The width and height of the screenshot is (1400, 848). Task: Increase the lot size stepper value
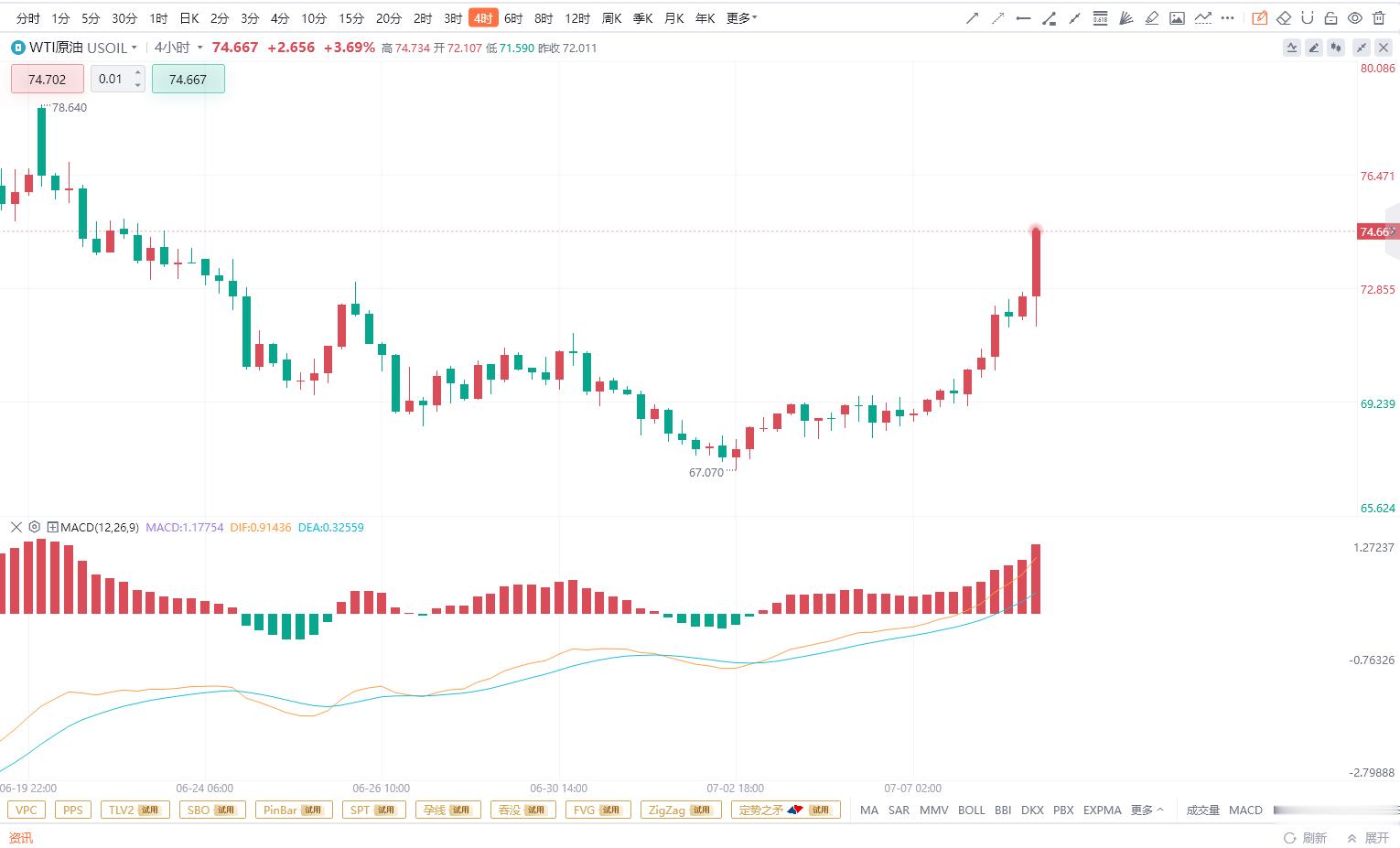click(x=138, y=73)
